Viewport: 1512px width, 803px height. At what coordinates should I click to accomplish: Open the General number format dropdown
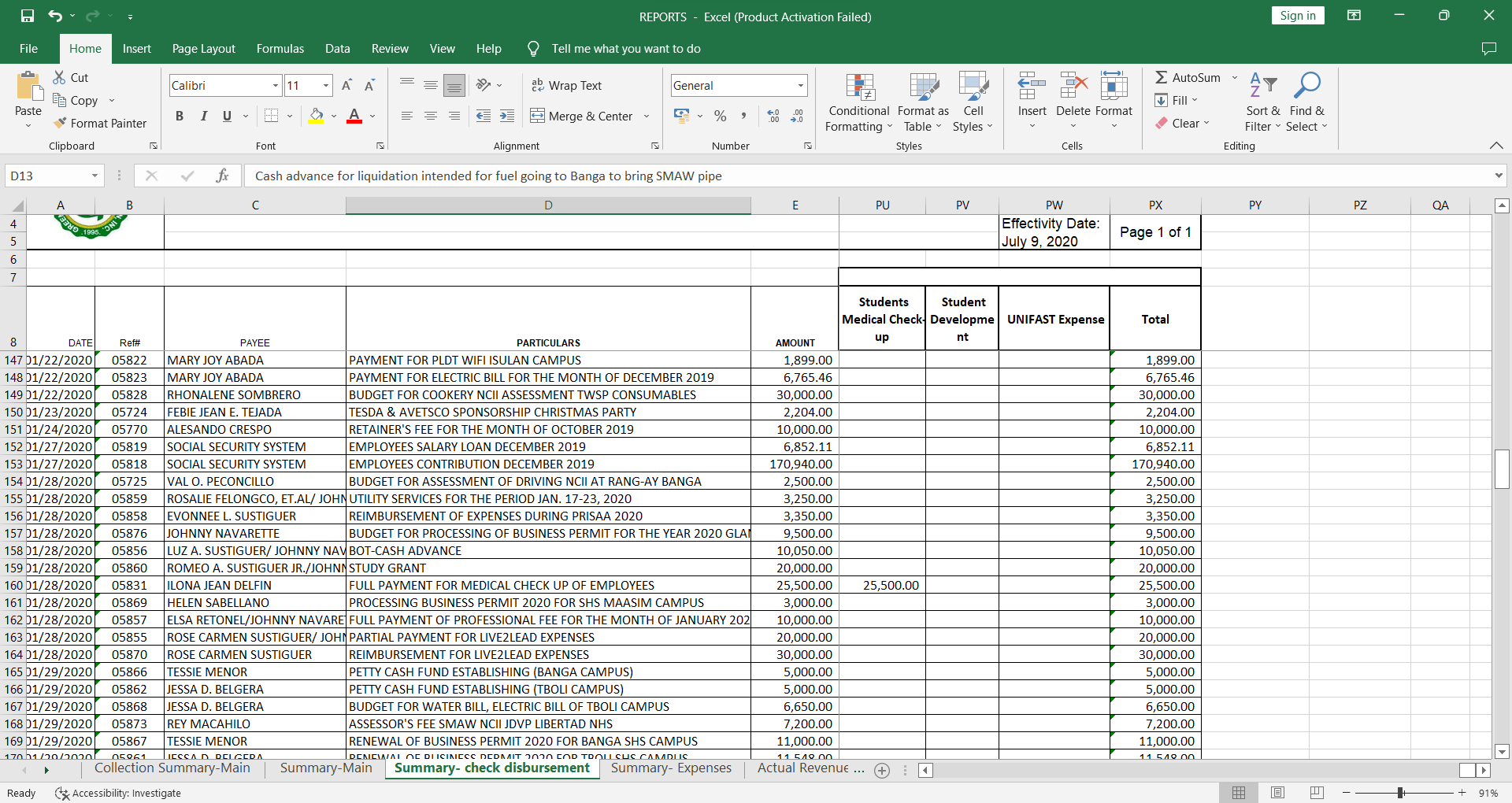coord(801,85)
